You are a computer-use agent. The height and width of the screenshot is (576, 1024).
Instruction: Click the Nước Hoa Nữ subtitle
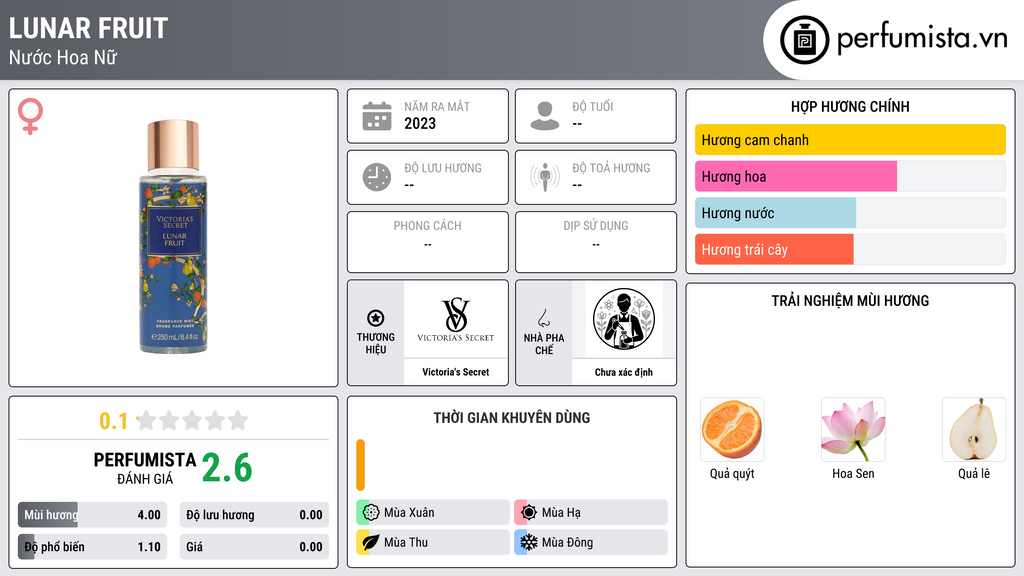(x=63, y=58)
